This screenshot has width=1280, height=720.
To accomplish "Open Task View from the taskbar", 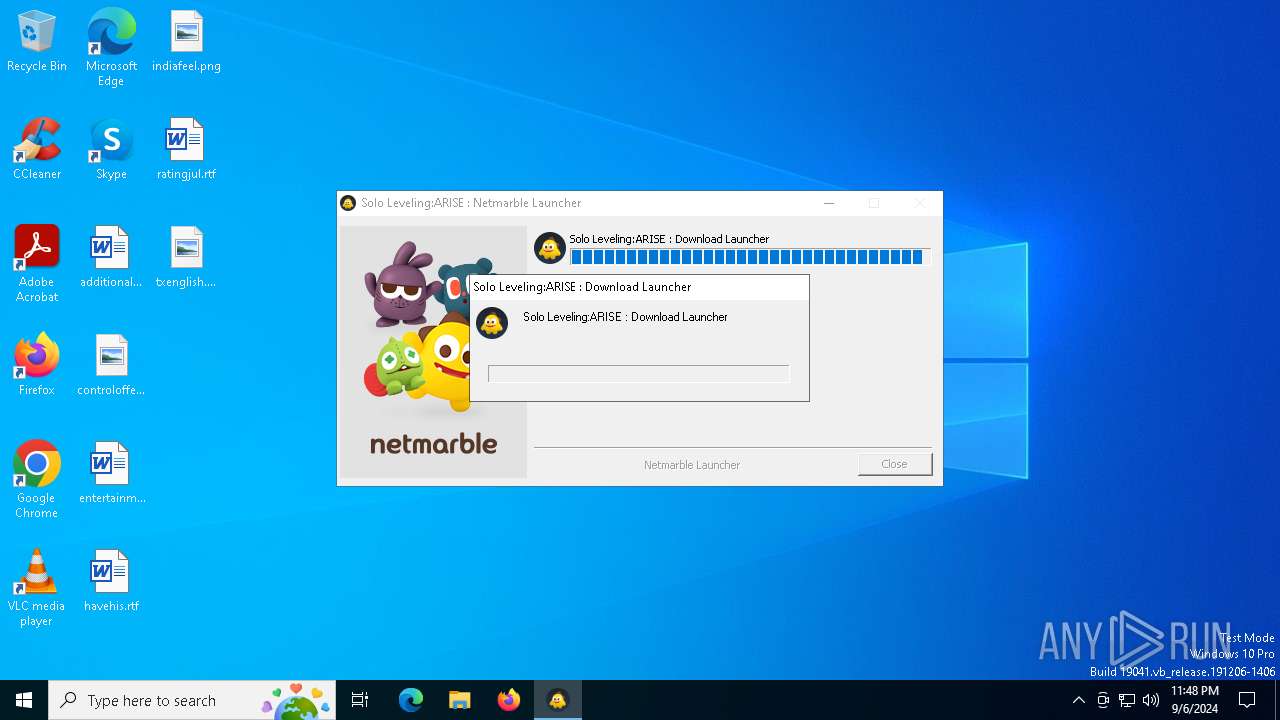I will point(360,700).
